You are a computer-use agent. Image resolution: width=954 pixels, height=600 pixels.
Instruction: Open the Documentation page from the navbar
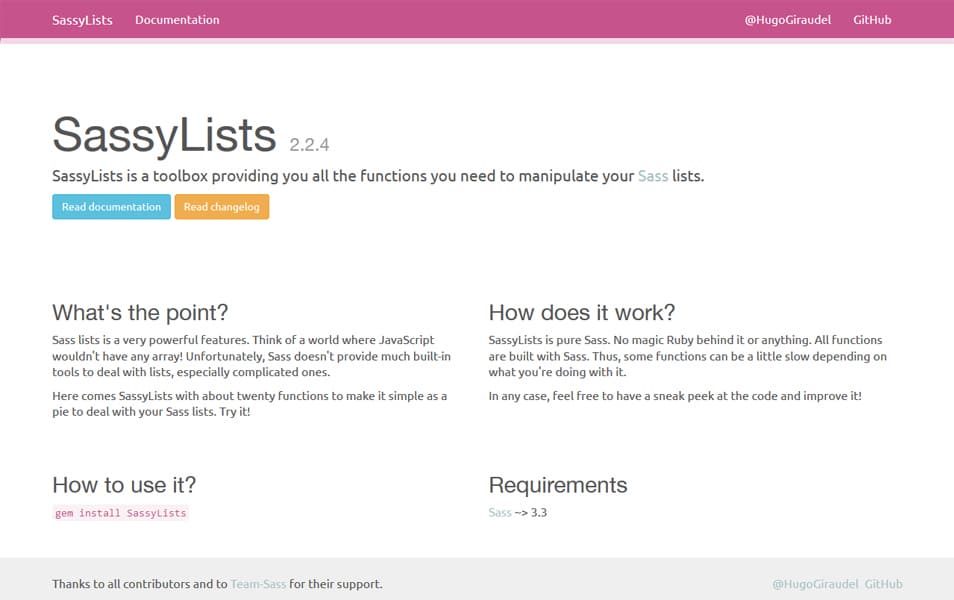point(177,19)
